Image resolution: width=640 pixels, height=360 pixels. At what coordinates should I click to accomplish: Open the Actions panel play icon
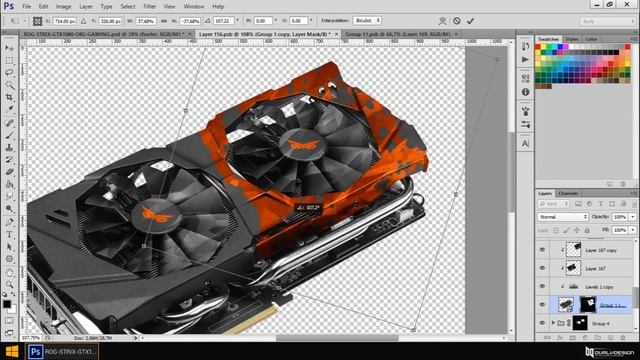point(525,60)
